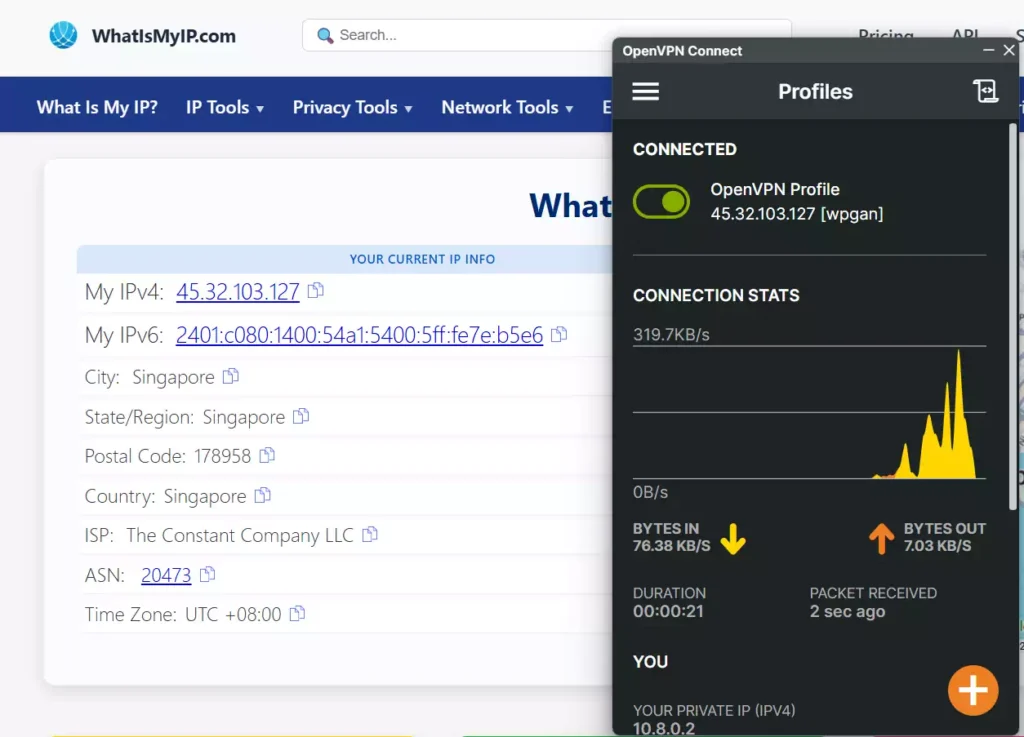Viewport: 1024px width, 737px height.
Task: Click the 0B/s graph baseline label
Action: click(650, 492)
